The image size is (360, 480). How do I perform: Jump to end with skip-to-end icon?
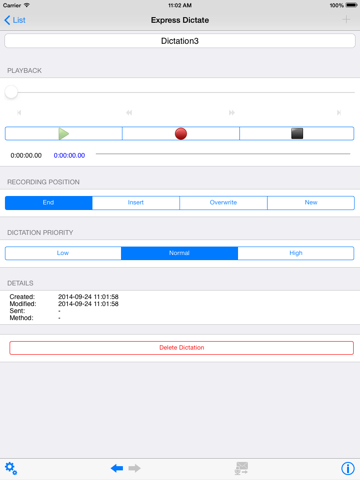tap(339, 113)
